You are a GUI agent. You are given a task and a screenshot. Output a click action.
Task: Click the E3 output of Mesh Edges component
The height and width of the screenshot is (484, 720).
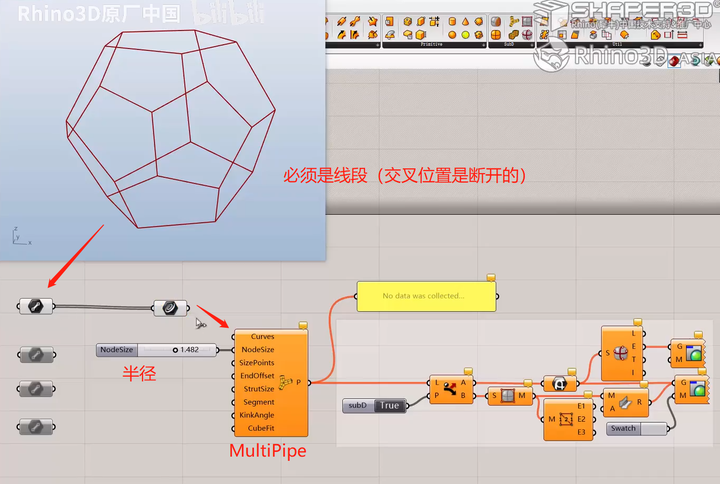point(581,432)
